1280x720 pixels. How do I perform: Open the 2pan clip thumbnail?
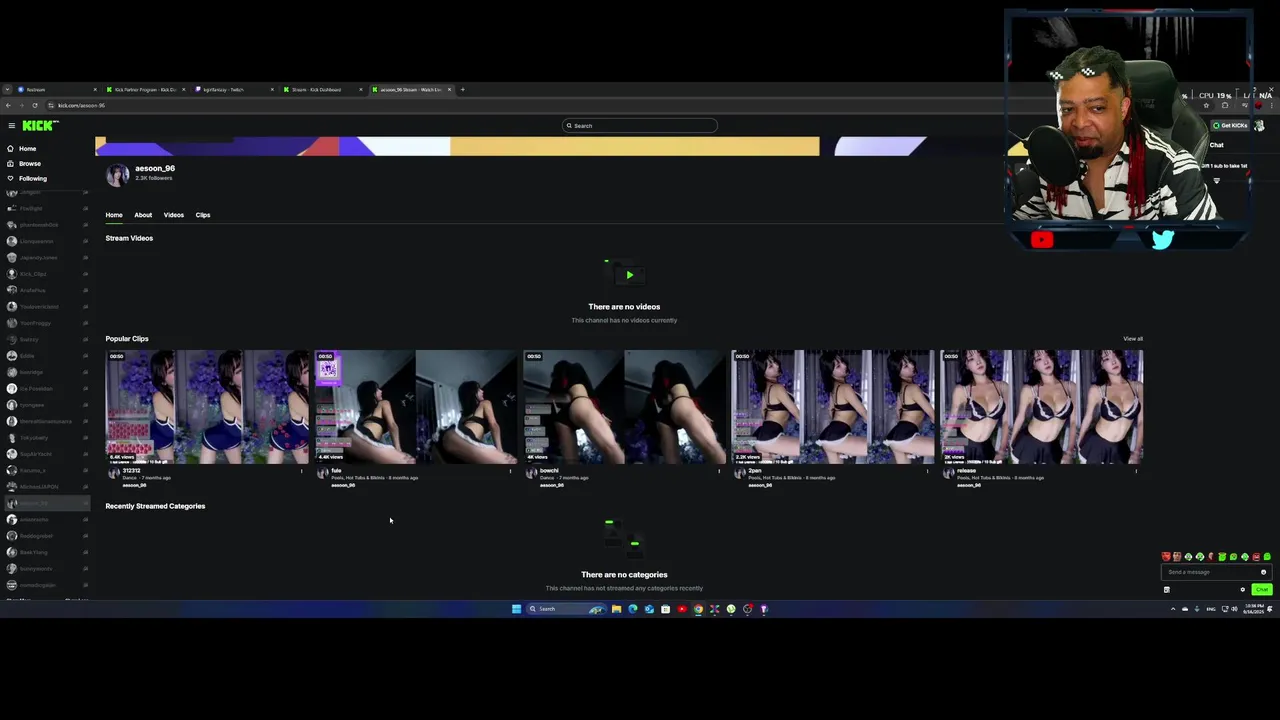pos(833,406)
